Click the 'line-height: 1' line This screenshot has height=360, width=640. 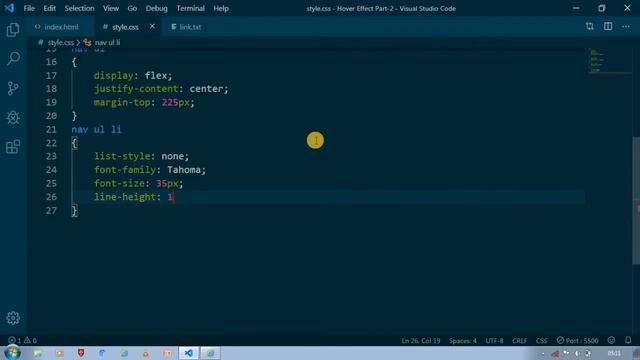tap(133, 197)
